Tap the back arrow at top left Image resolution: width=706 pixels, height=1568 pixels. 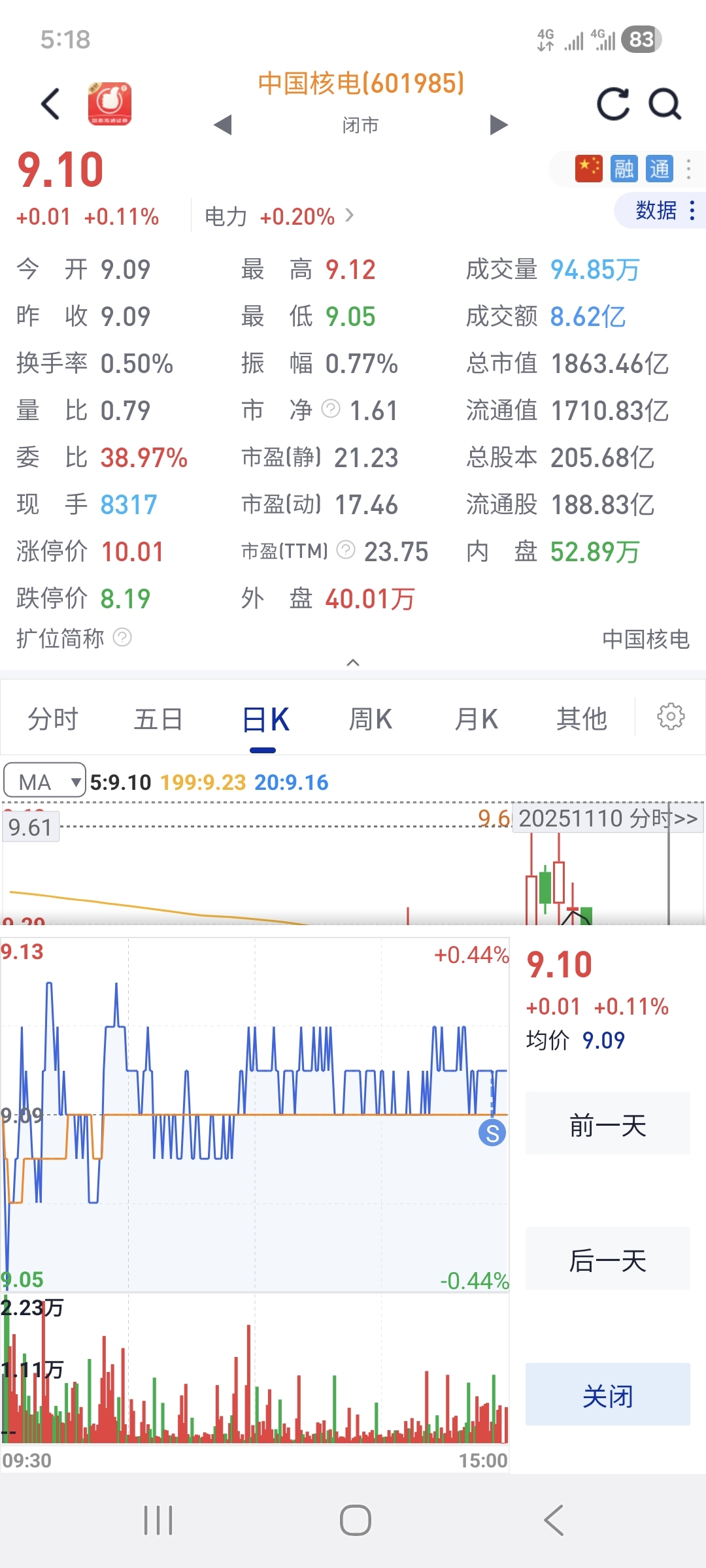coord(50,104)
